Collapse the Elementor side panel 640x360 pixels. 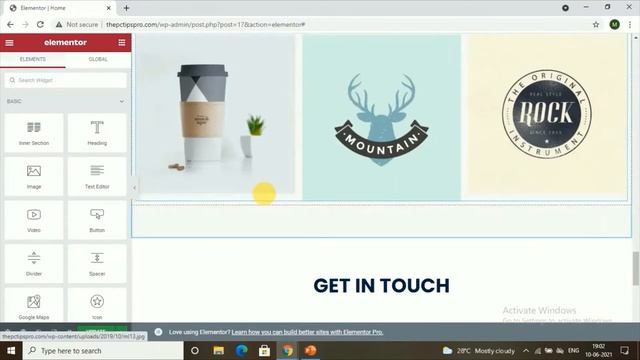[134, 188]
